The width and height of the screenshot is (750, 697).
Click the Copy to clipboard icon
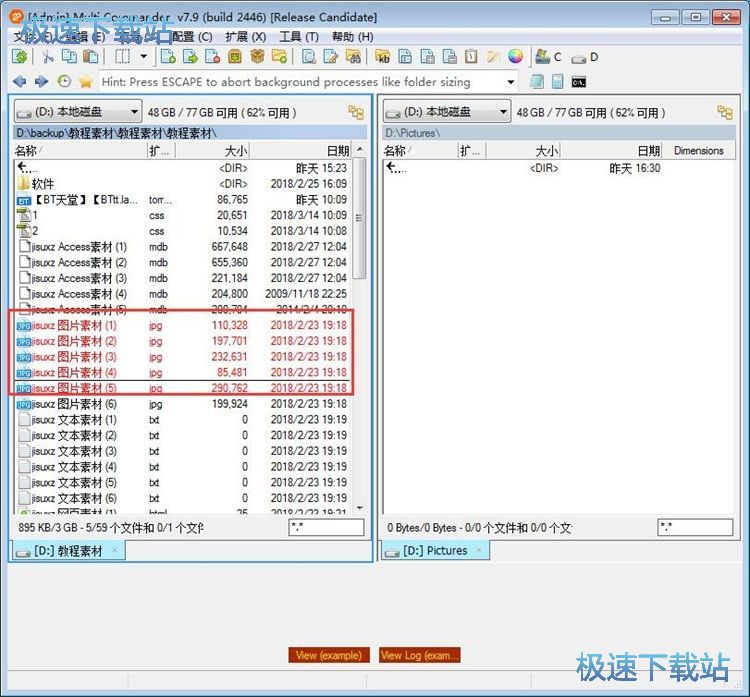(x=69, y=57)
